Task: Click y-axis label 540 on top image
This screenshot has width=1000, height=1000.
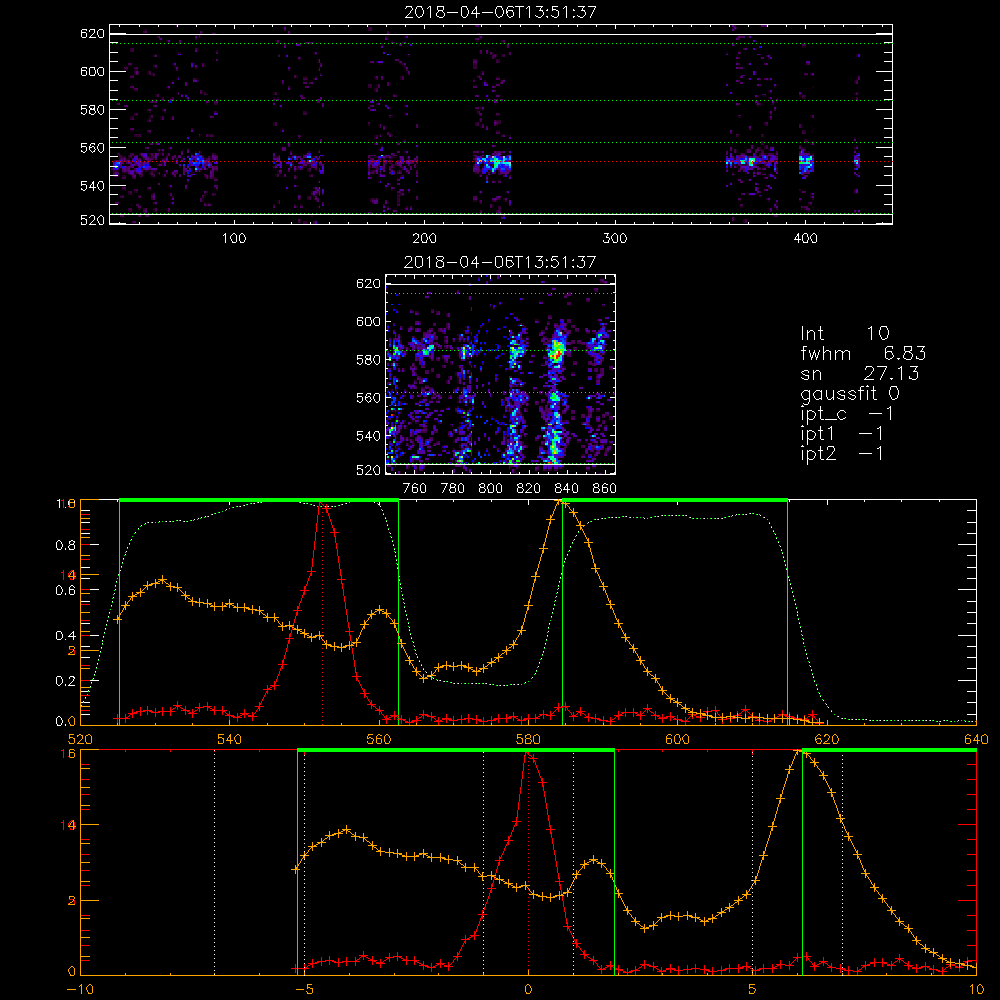Action: coord(92,186)
